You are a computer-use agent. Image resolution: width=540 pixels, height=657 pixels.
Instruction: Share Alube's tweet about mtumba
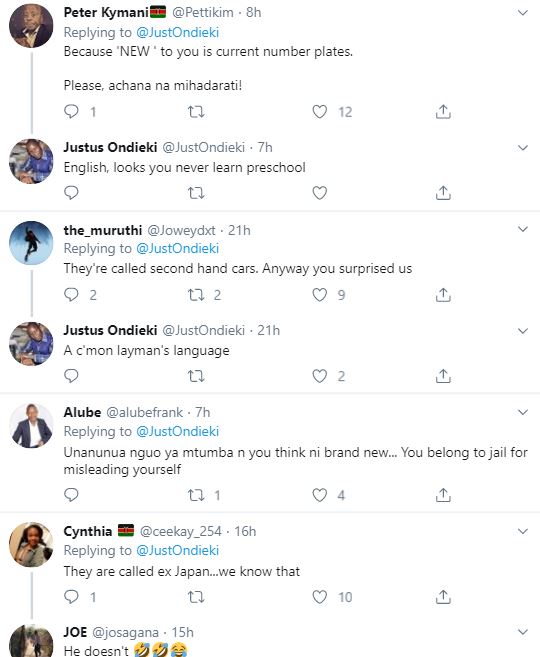click(x=443, y=495)
